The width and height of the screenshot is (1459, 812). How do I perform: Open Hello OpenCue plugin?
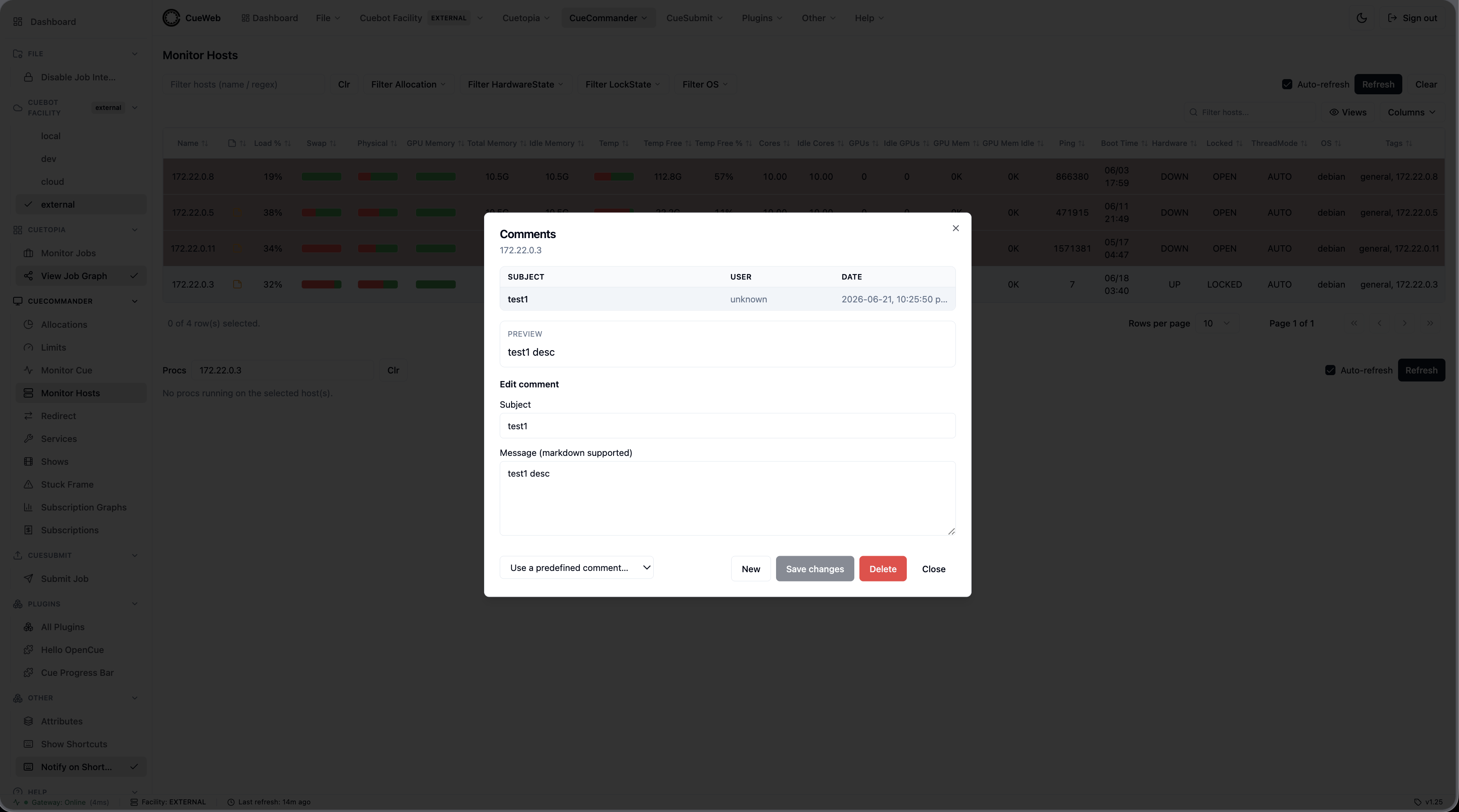pyautogui.click(x=81, y=650)
